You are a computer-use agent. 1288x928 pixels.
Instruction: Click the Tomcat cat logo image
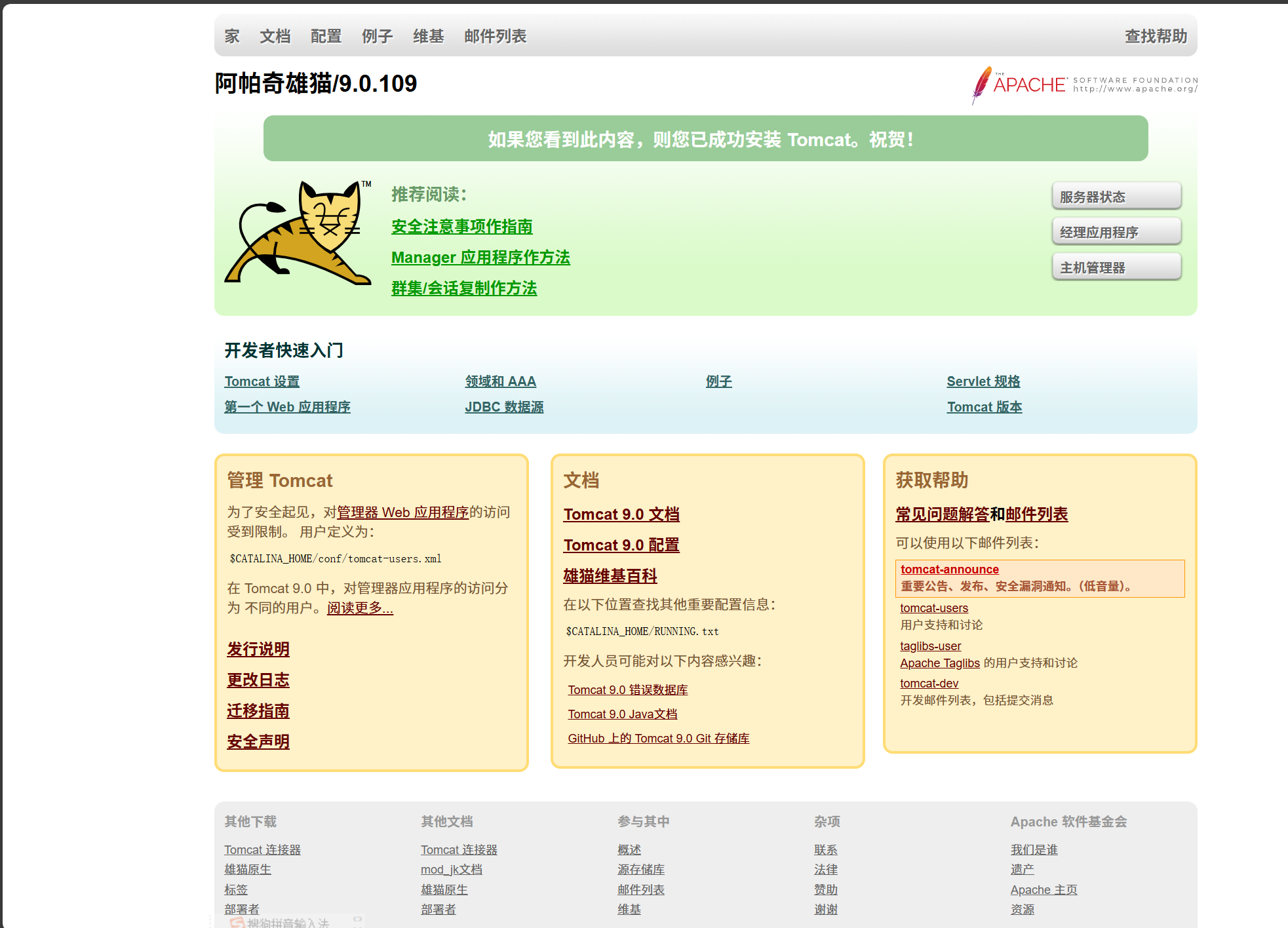tap(298, 232)
